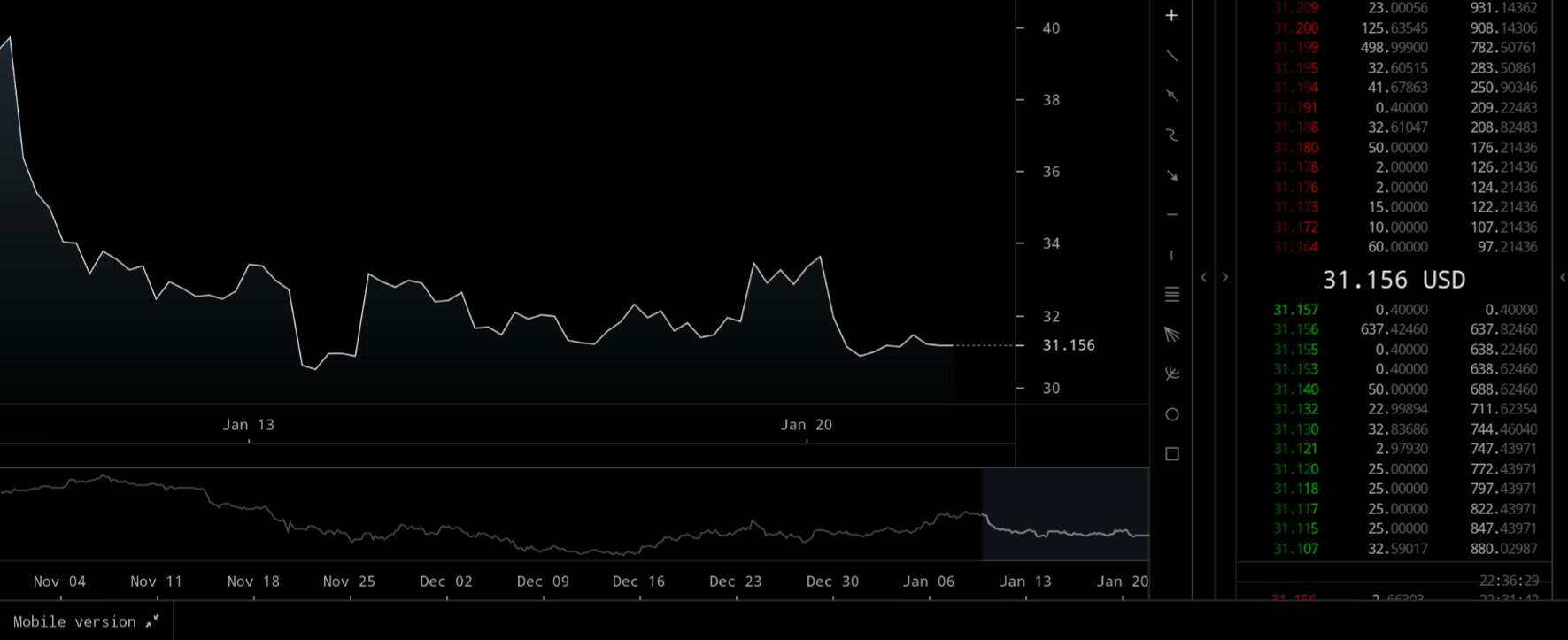Select the vertical line tool
1568x640 pixels.
coord(1171,255)
